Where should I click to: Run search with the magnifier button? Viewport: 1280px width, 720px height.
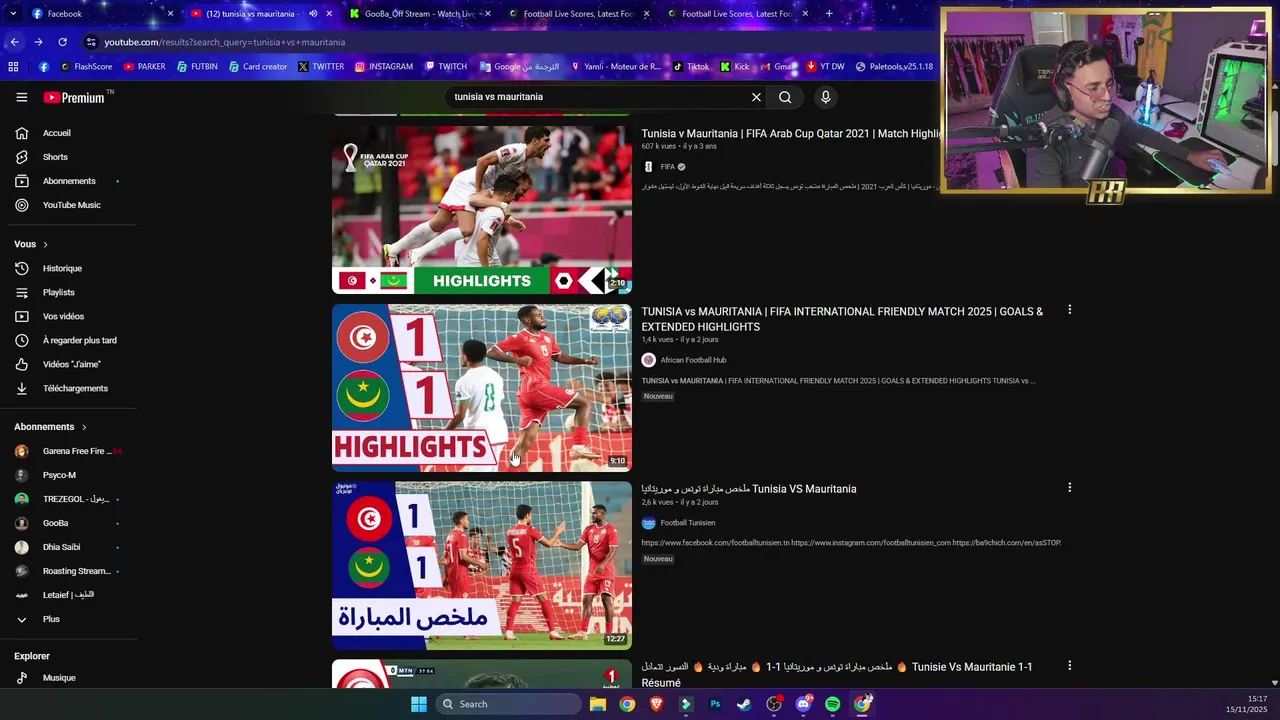pyautogui.click(x=785, y=97)
